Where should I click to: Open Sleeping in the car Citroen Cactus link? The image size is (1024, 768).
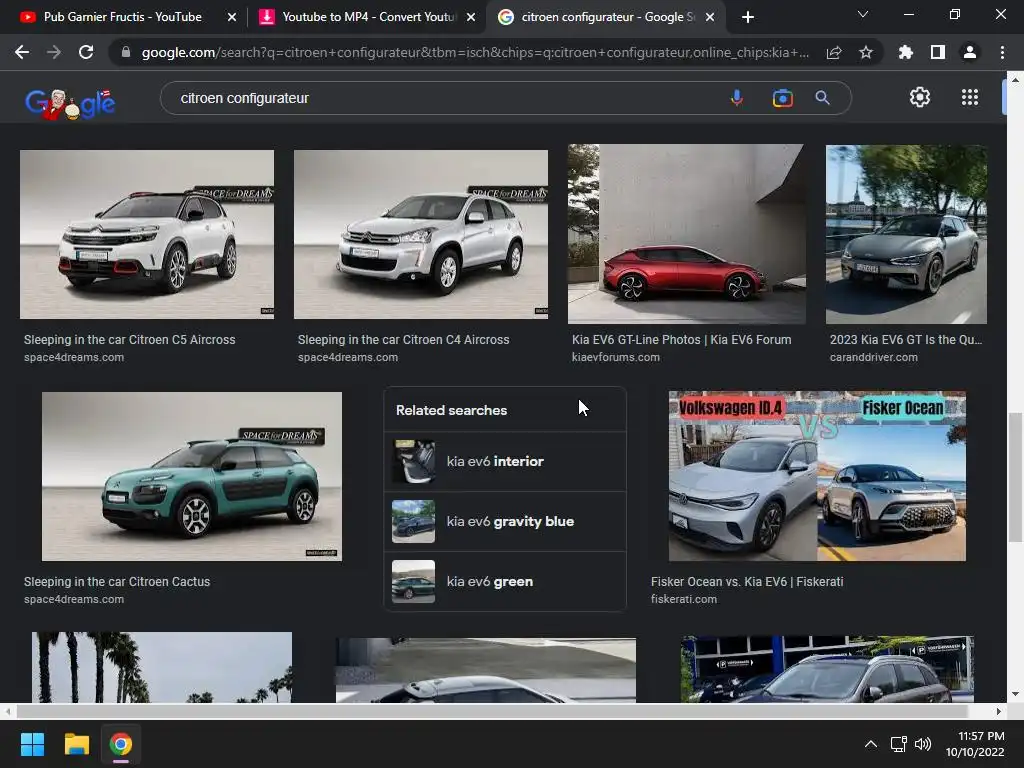tap(117, 581)
